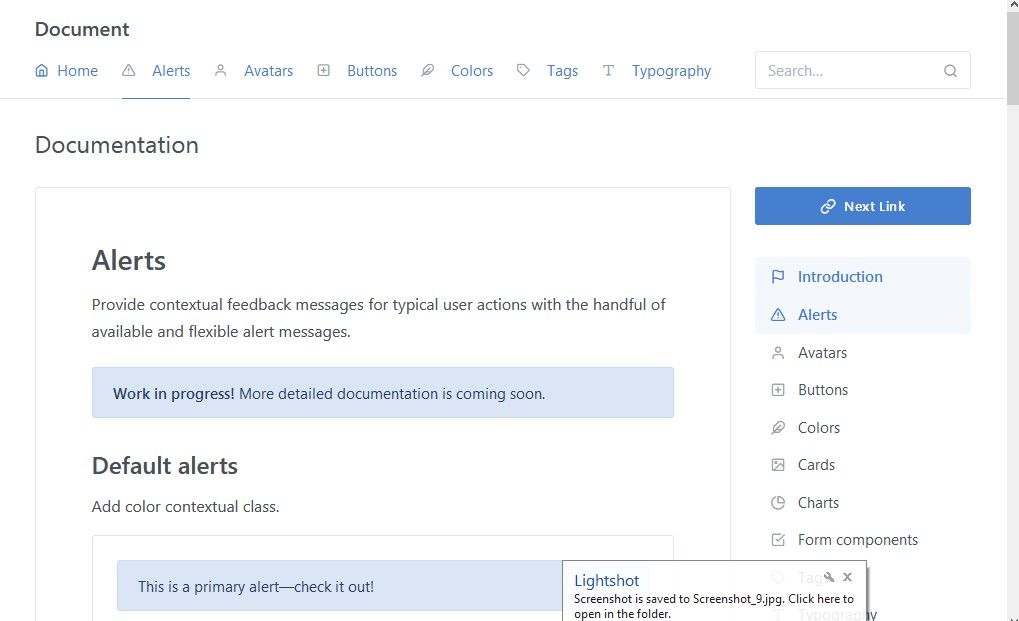Open Lightshot notification settings wrench icon

[x=829, y=577]
